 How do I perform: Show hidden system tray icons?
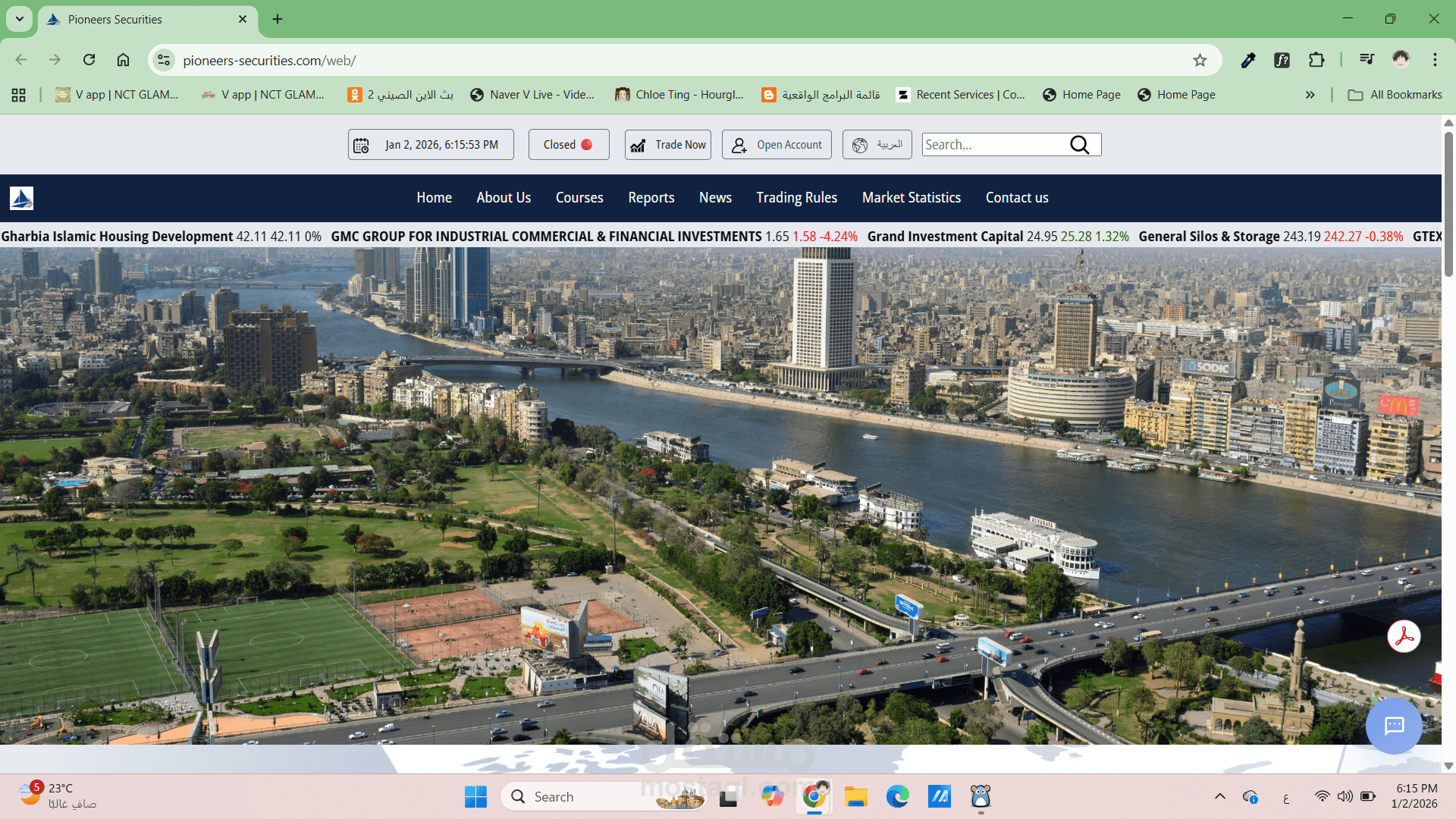(1219, 797)
